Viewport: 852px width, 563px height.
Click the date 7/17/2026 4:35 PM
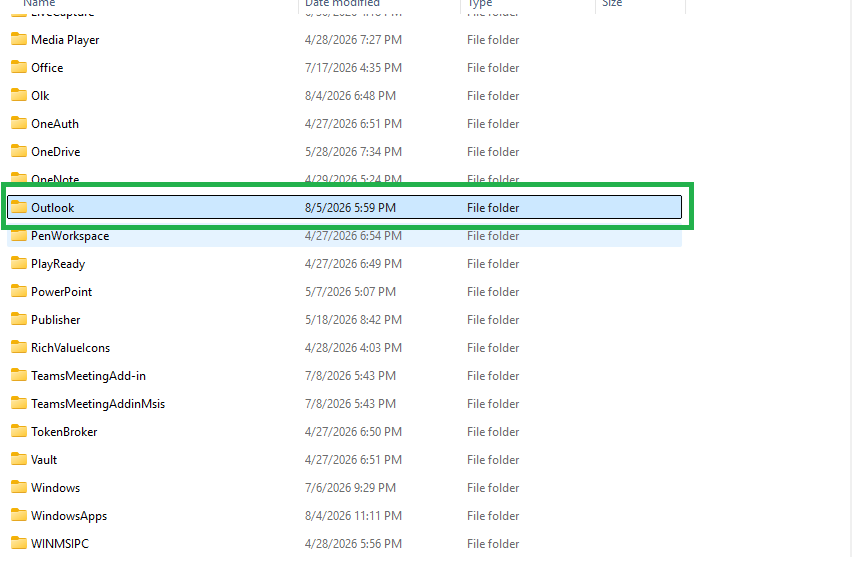click(353, 67)
